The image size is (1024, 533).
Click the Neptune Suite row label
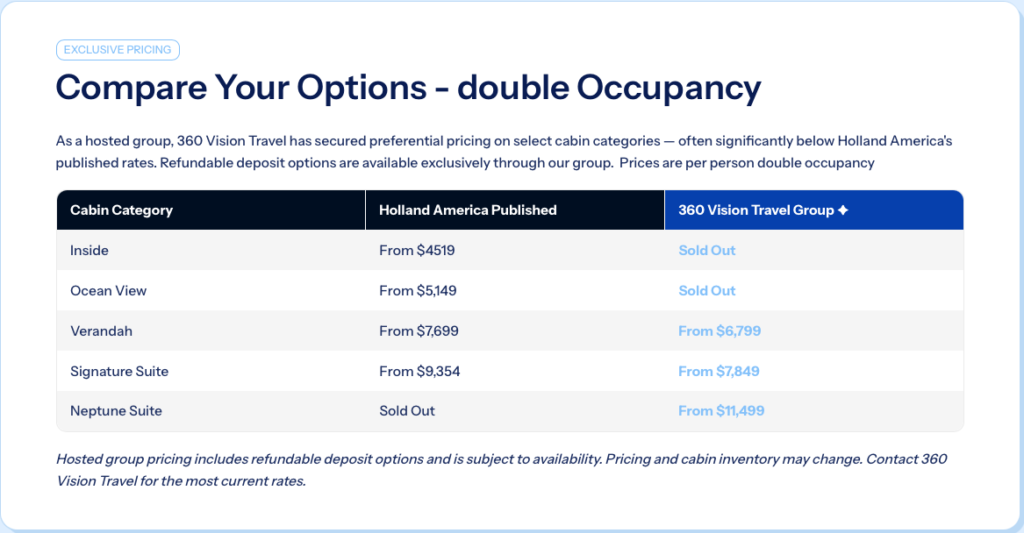tap(116, 411)
